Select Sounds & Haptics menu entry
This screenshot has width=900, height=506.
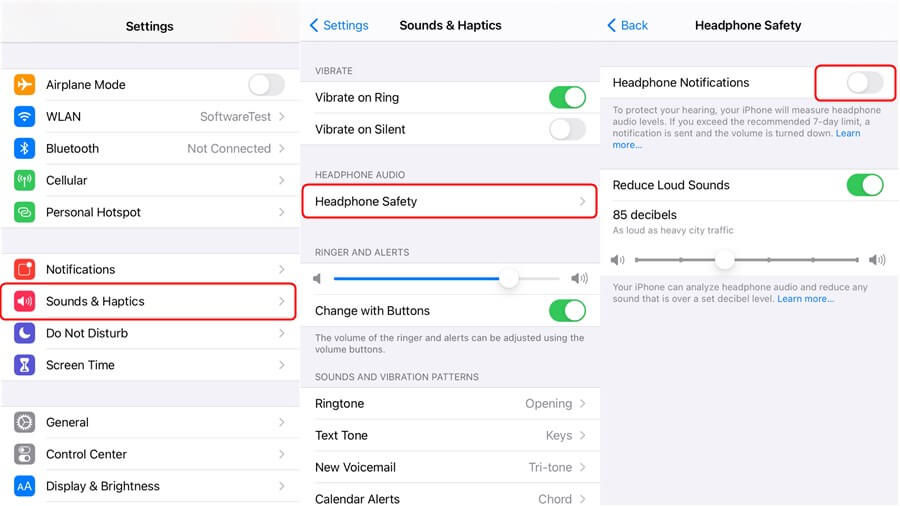[x=149, y=301]
